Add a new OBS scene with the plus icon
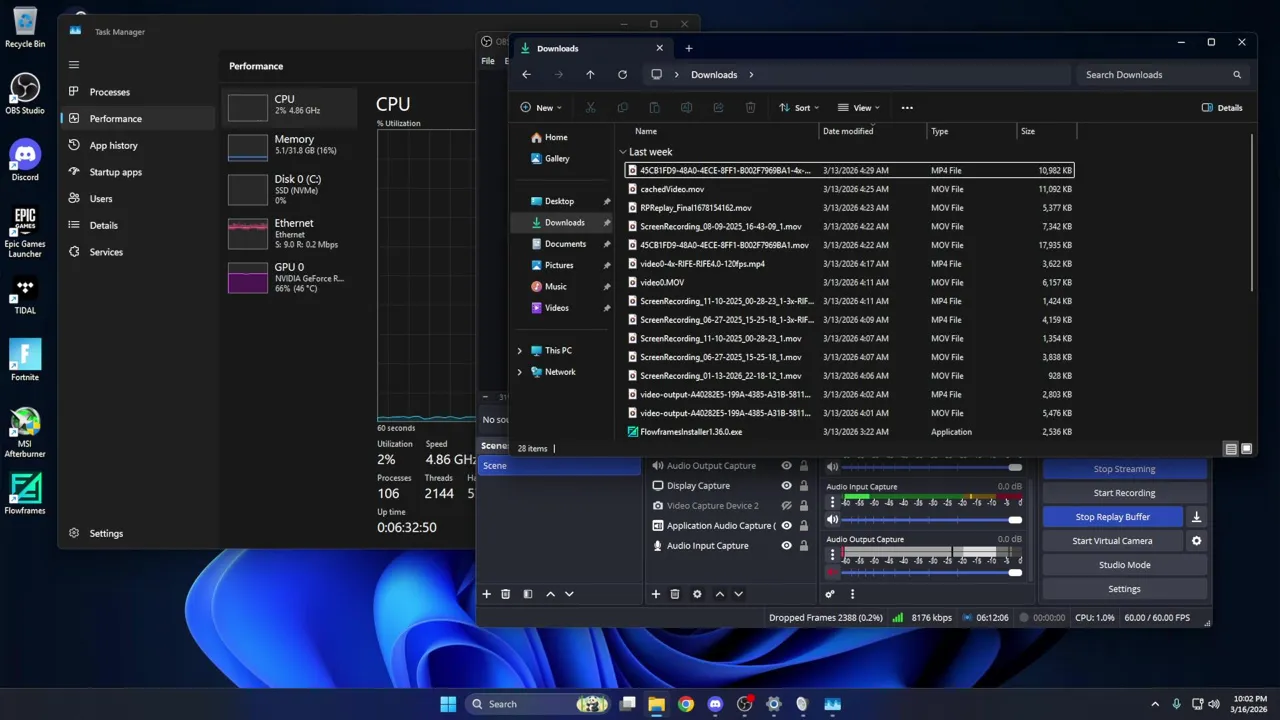The image size is (1280, 720). point(487,594)
